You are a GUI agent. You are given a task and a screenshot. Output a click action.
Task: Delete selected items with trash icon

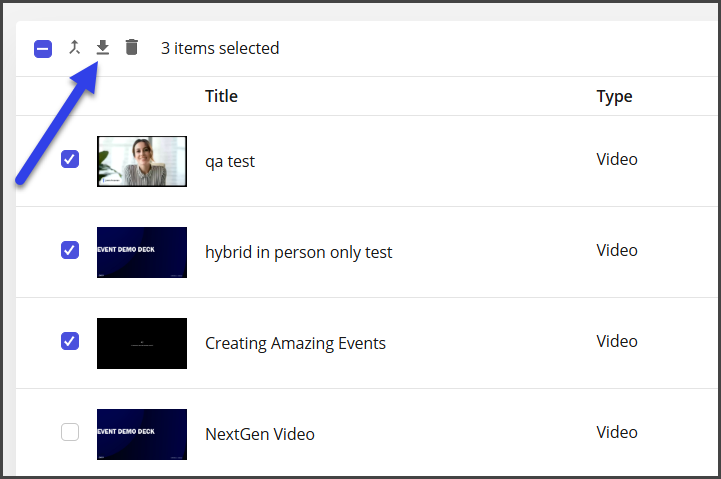coord(132,47)
